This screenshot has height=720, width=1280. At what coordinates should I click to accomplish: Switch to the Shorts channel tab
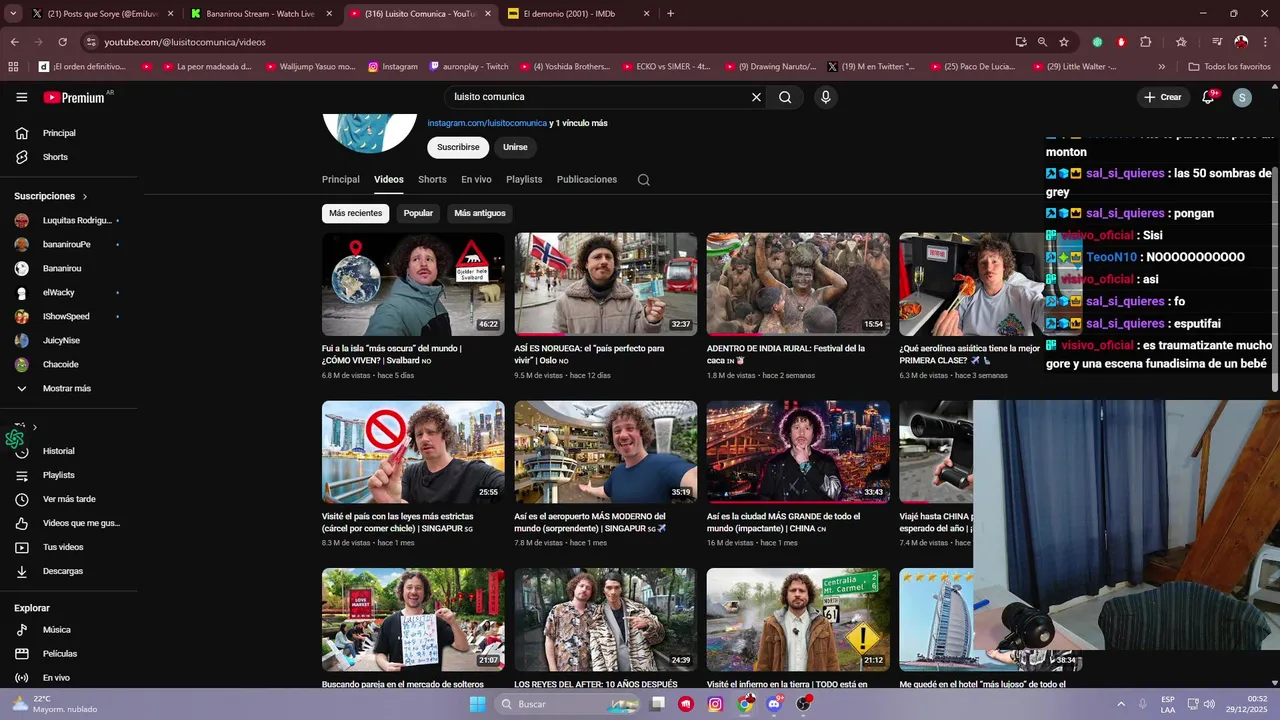[432, 180]
